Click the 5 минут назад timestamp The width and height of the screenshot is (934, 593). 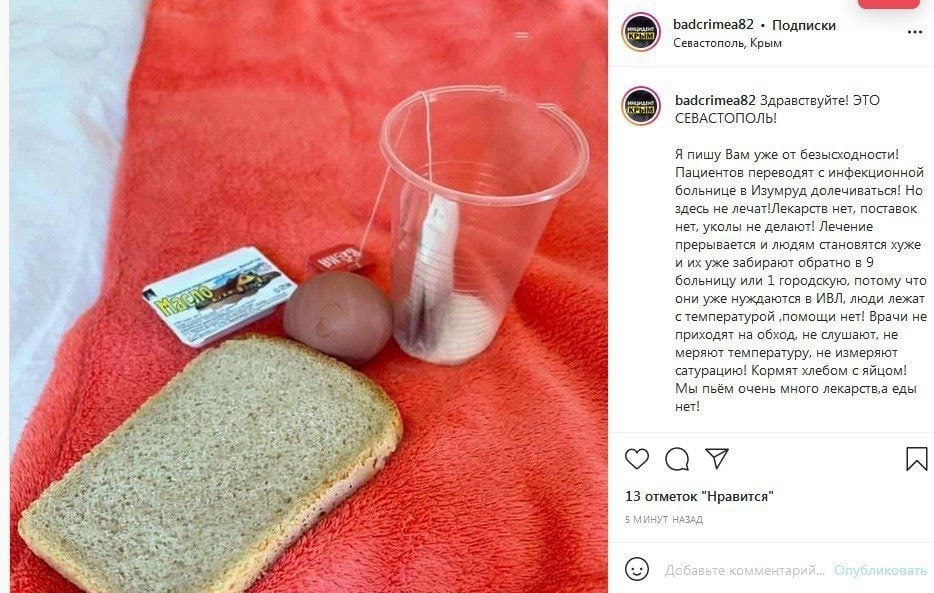[664, 519]
